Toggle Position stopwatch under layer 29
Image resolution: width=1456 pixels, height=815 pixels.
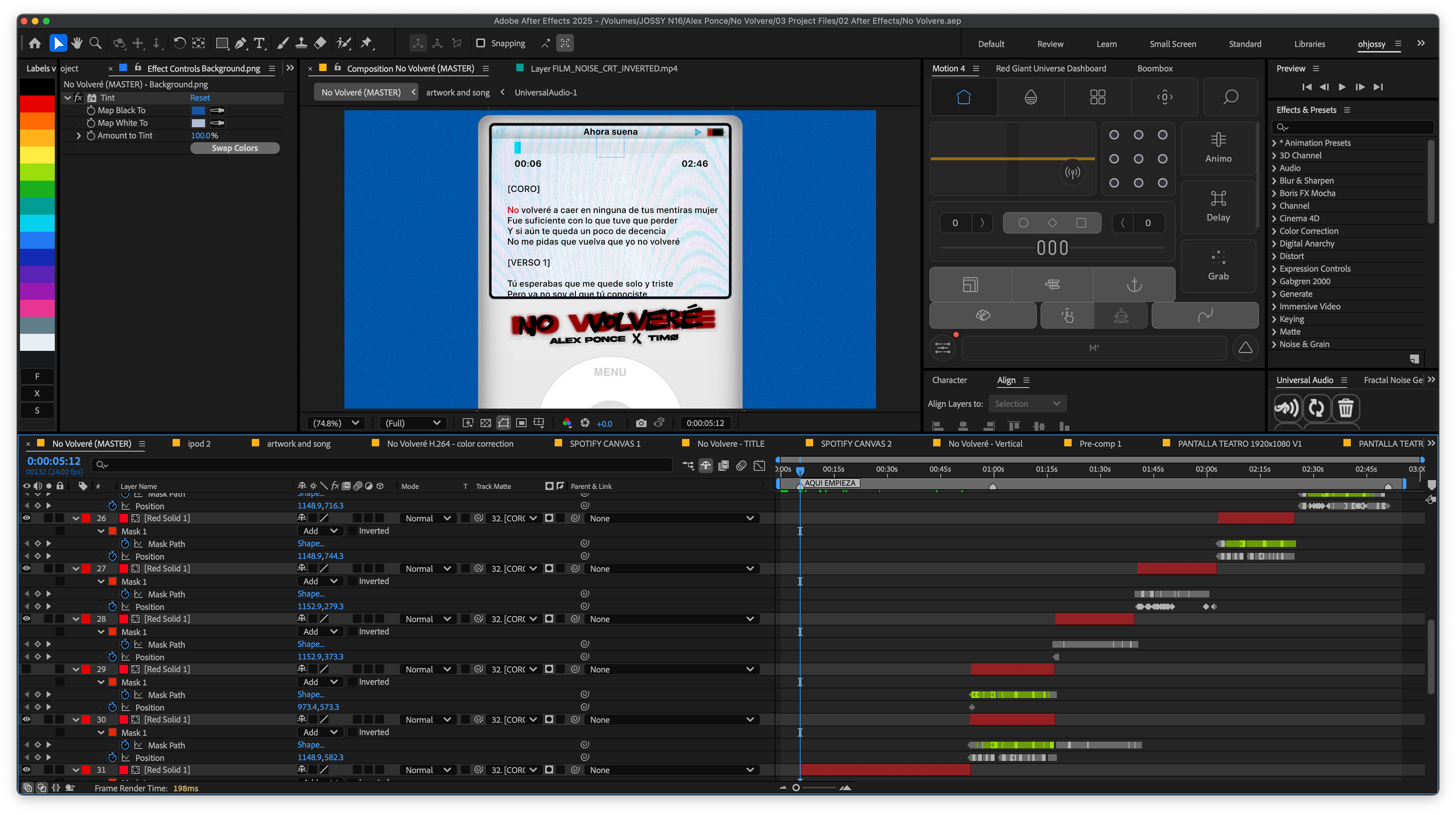pyautogui.click(x=112, y=707)
